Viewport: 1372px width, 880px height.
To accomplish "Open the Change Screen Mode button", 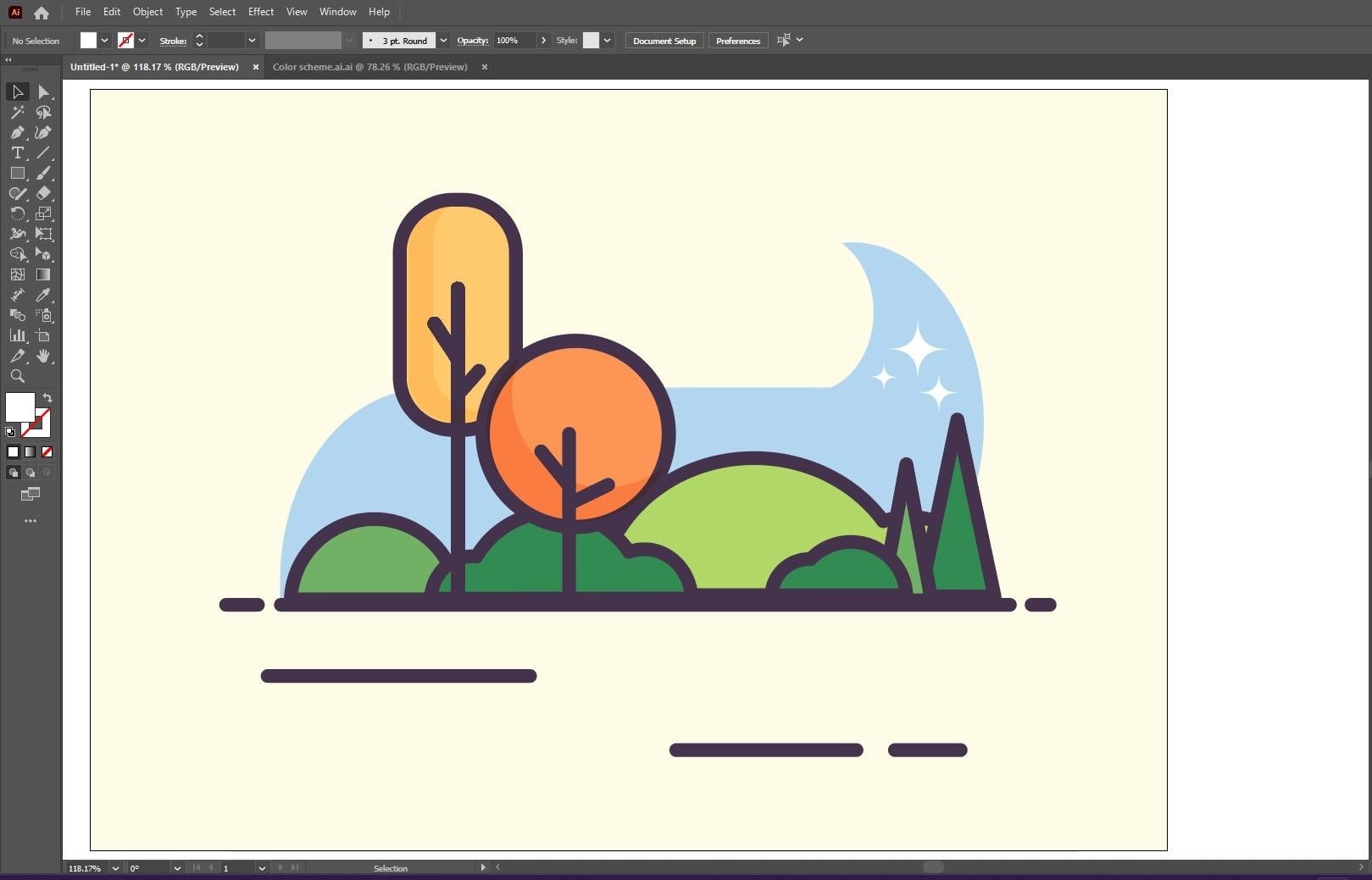I will pyautogui.click(x=31, y=494).
